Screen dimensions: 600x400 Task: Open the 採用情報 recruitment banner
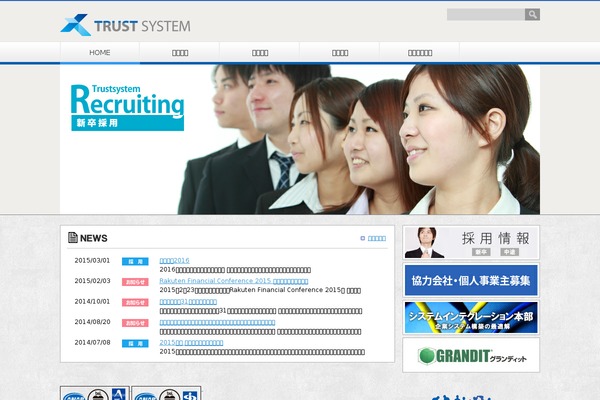[471, 242]
